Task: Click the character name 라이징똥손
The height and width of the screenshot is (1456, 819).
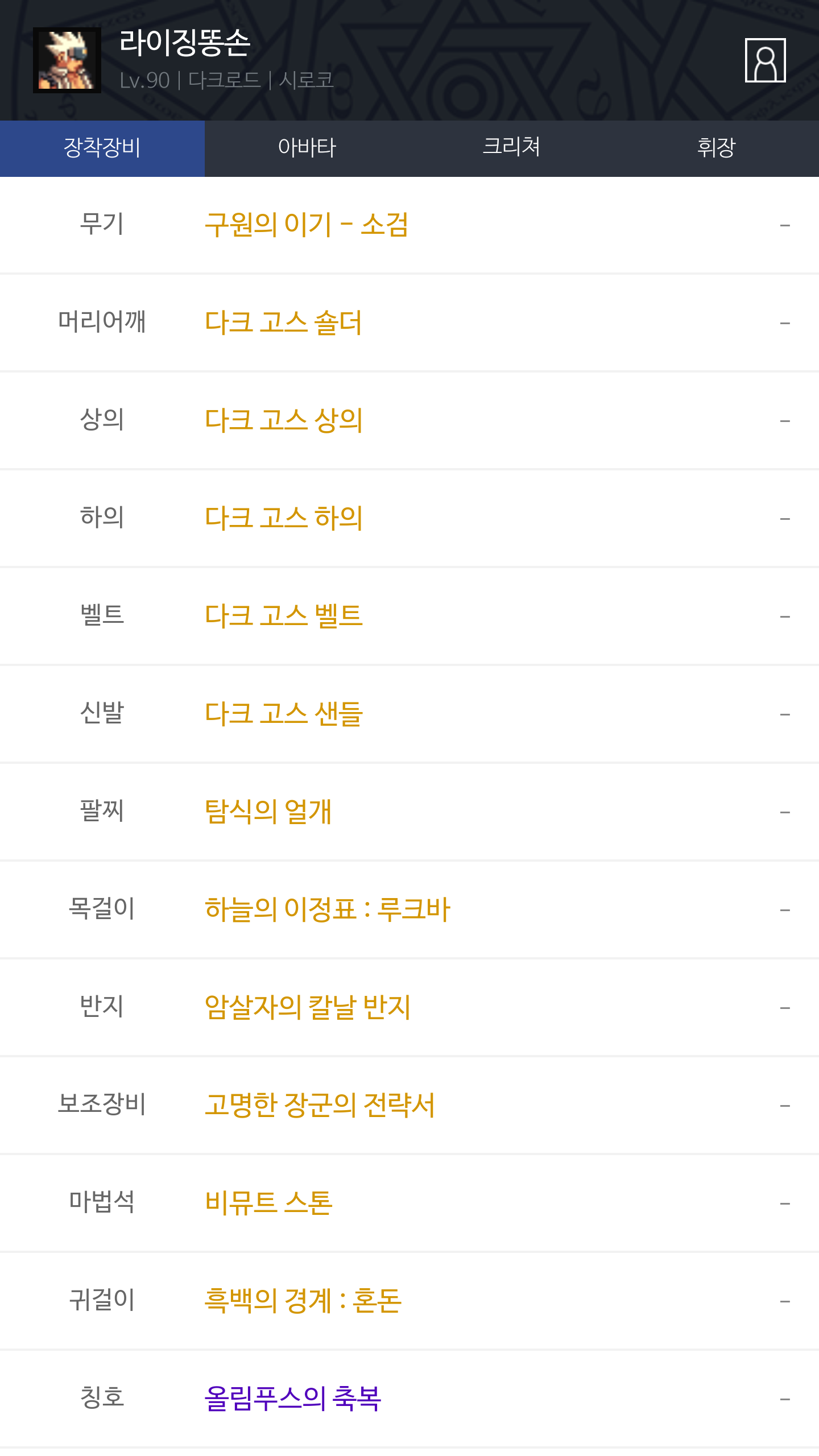Action: pyautogui.click(x=185, y=43)
